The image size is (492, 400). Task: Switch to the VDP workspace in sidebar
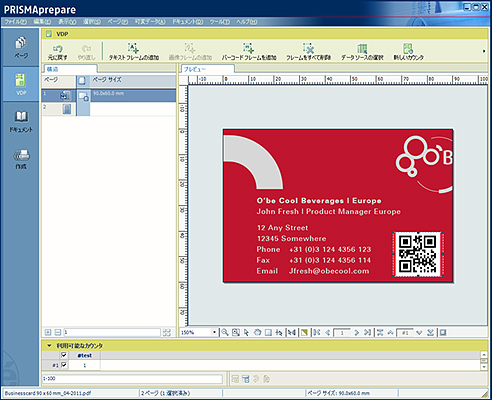point(21,84)
